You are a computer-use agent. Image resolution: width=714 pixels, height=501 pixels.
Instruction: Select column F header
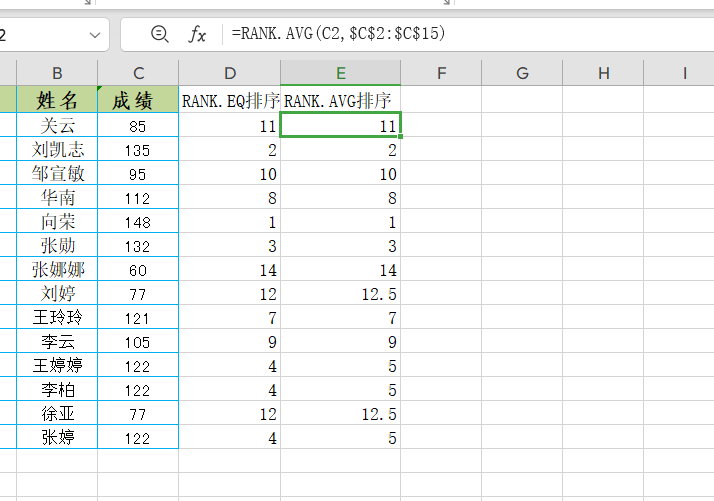(x=441, y=73)
